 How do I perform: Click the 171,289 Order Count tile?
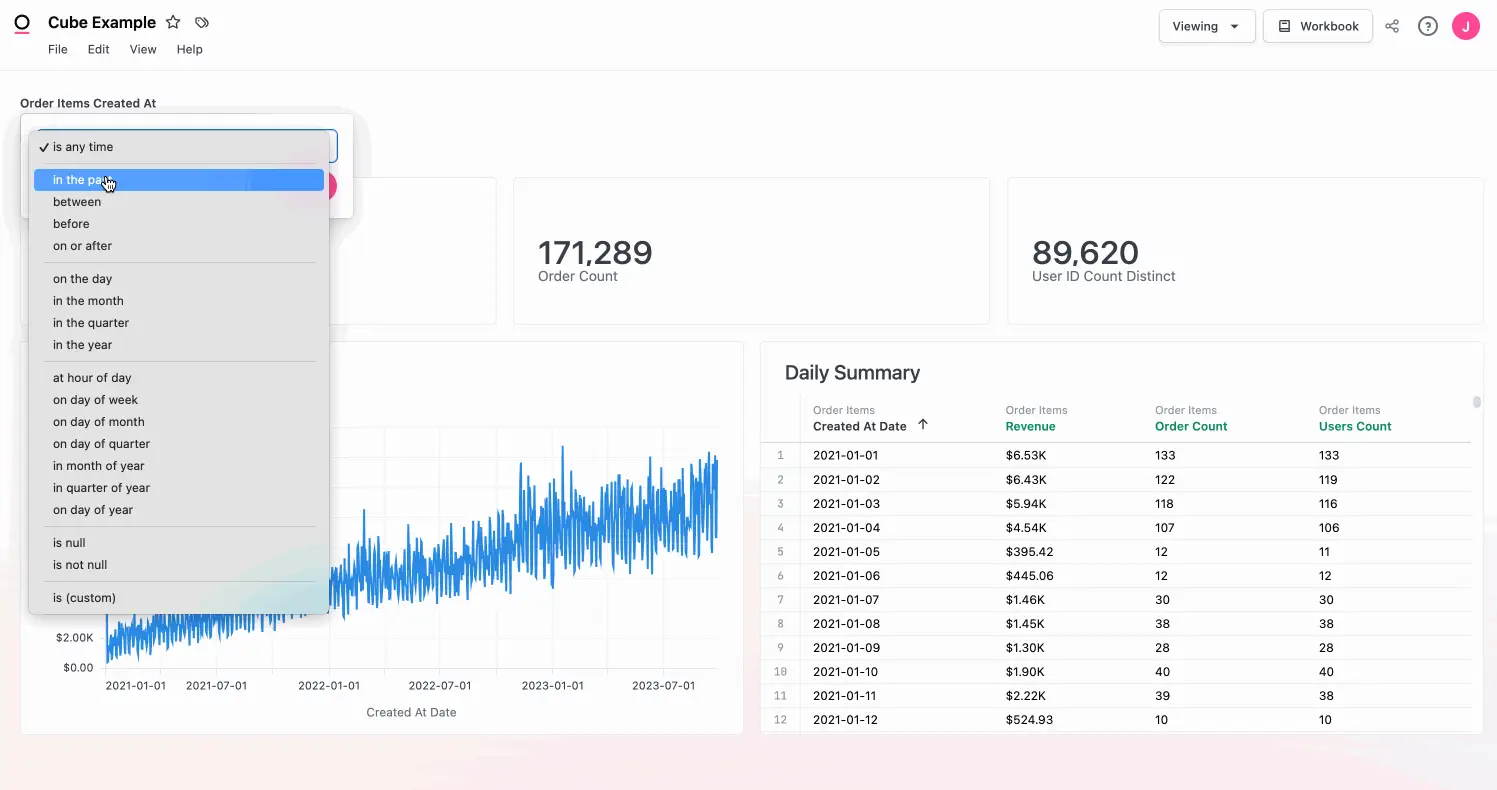click(x=751, y=252)
